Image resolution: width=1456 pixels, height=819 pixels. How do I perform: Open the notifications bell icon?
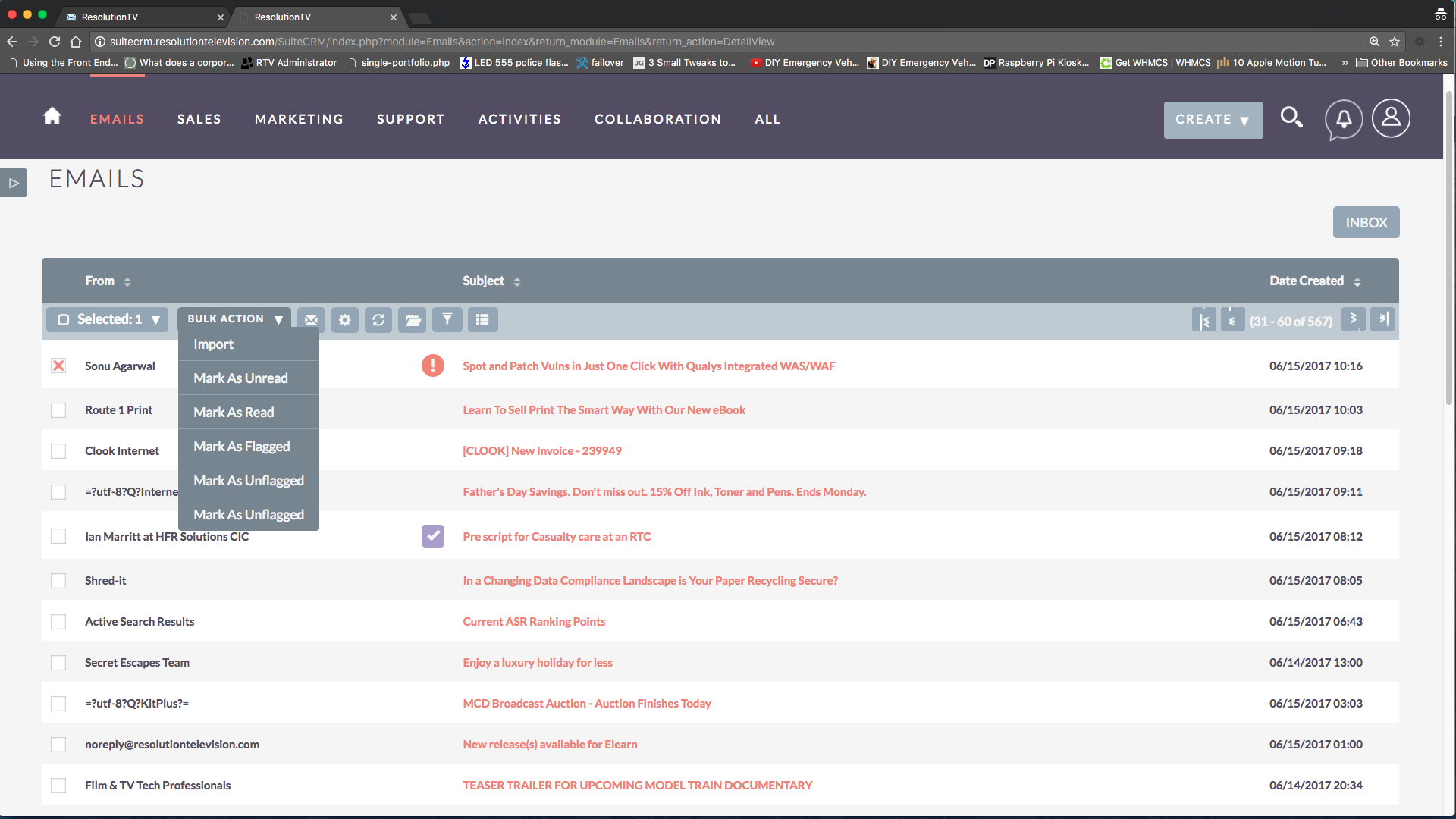click(x=1343, y=119)
